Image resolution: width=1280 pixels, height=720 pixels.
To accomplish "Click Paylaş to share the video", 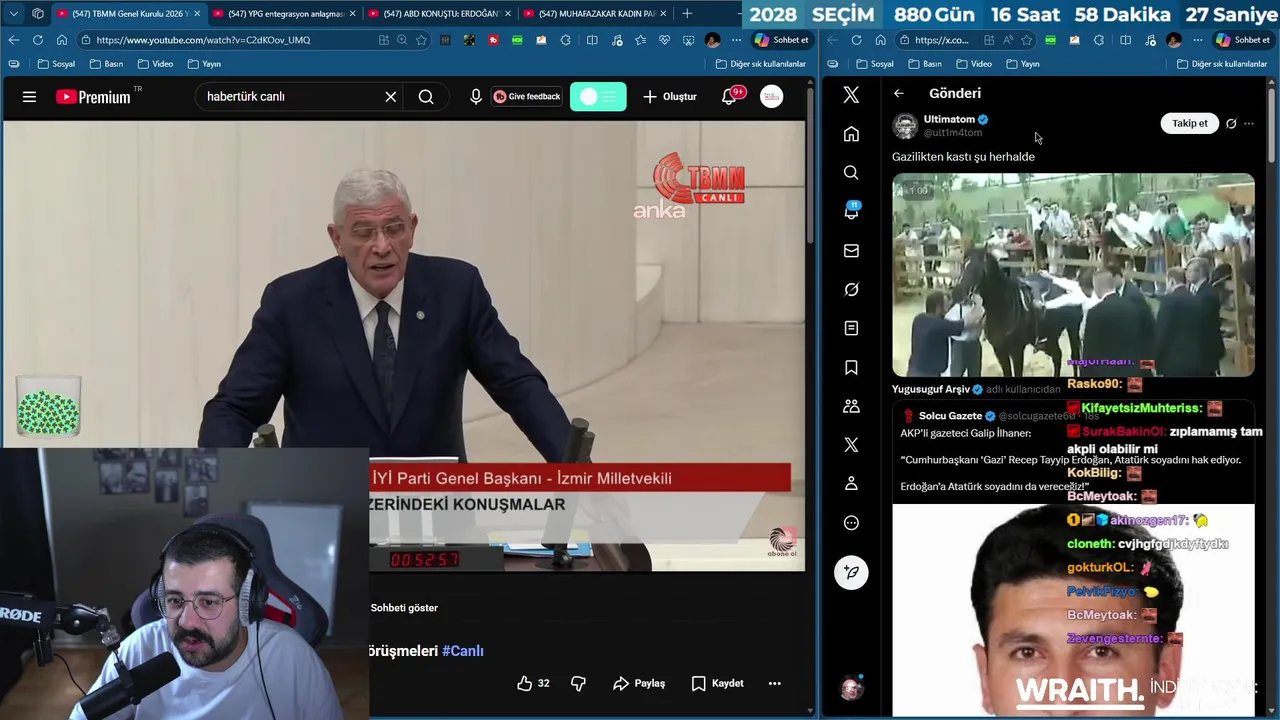I will 639,683.
